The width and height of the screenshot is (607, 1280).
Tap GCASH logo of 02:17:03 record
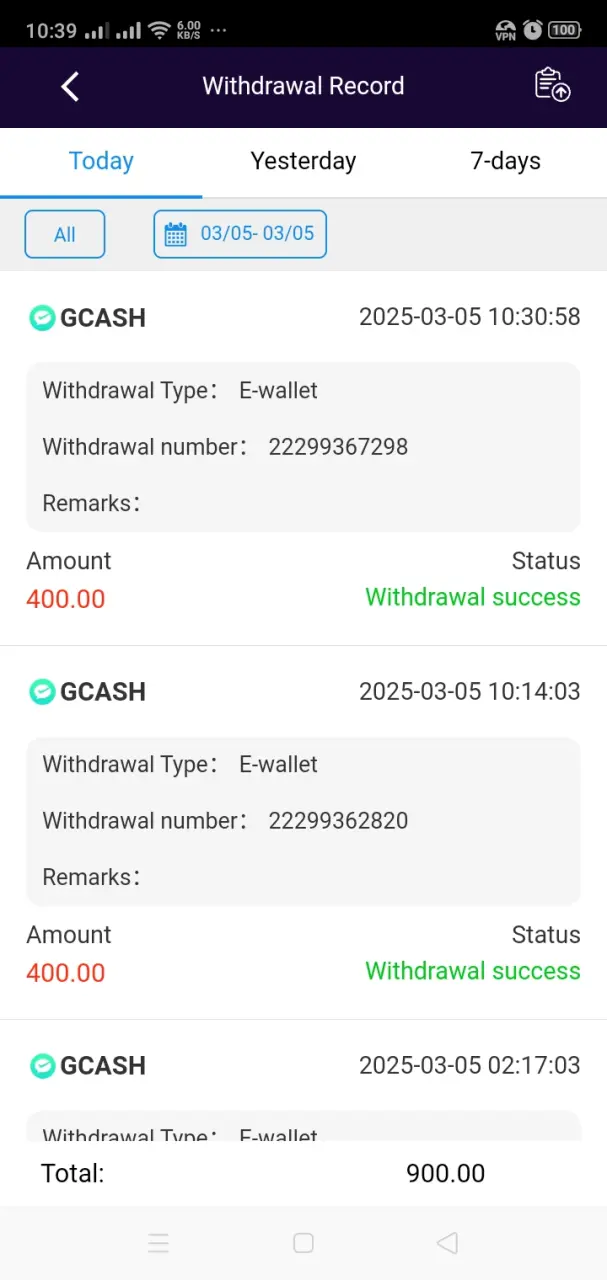coord(42,1066)
